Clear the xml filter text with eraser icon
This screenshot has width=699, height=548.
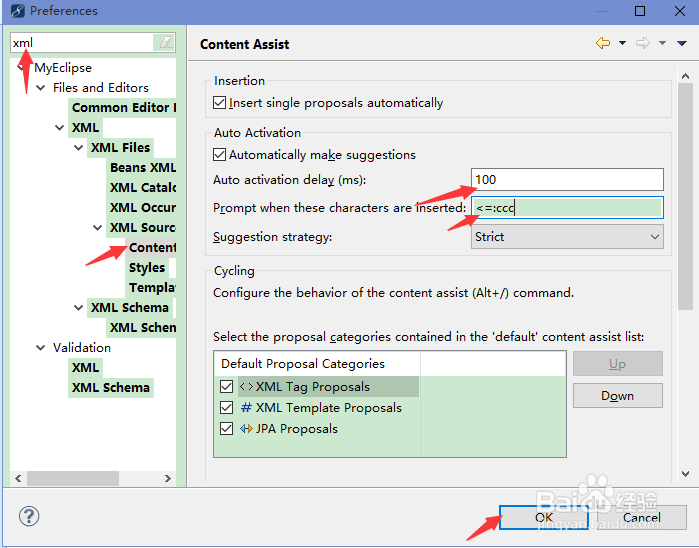click(164, 43)
